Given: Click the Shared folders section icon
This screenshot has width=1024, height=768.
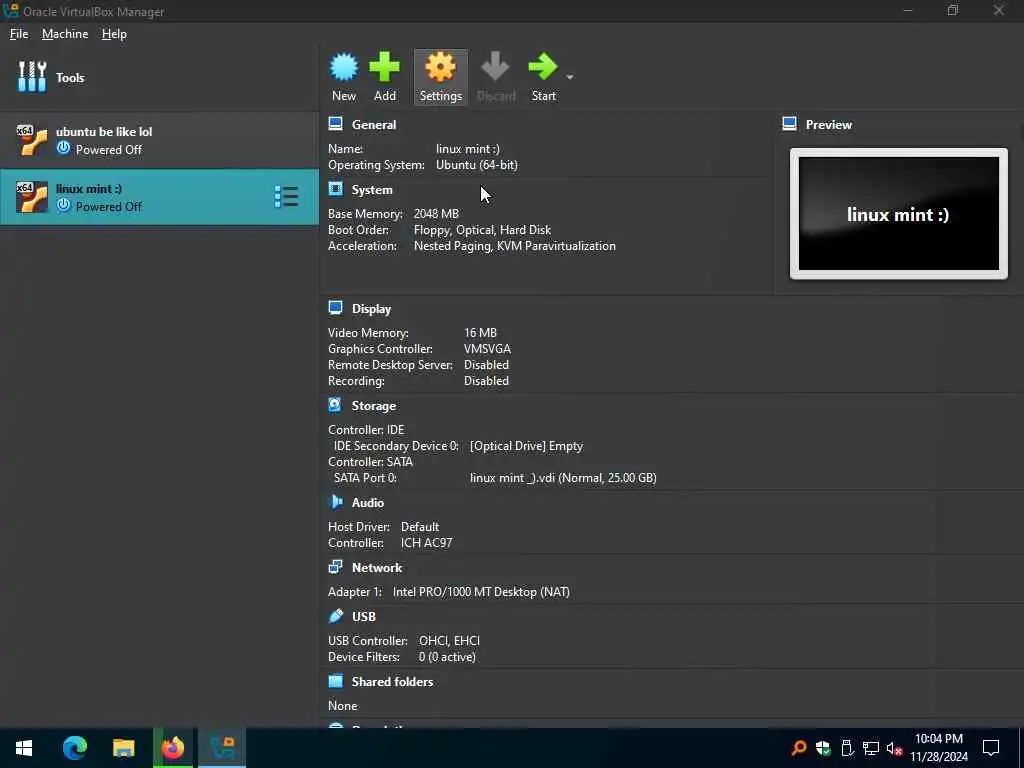Looking at the screenshot, I should pyautogui.click(x=336, y=681).
